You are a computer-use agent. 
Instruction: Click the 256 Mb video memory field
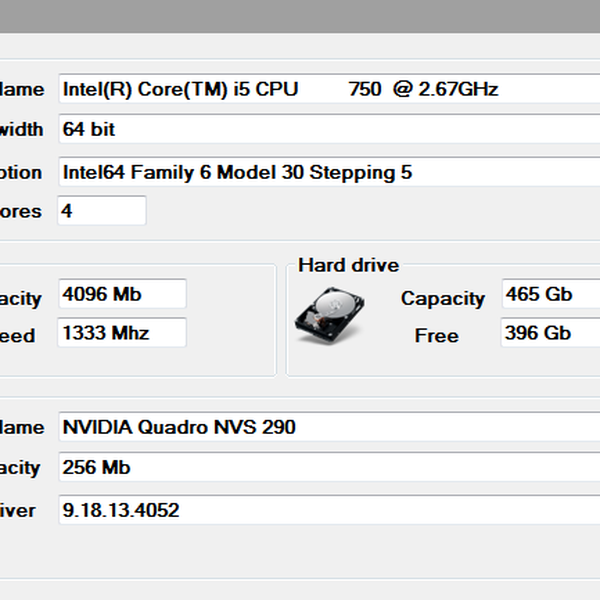pos(328,467)
